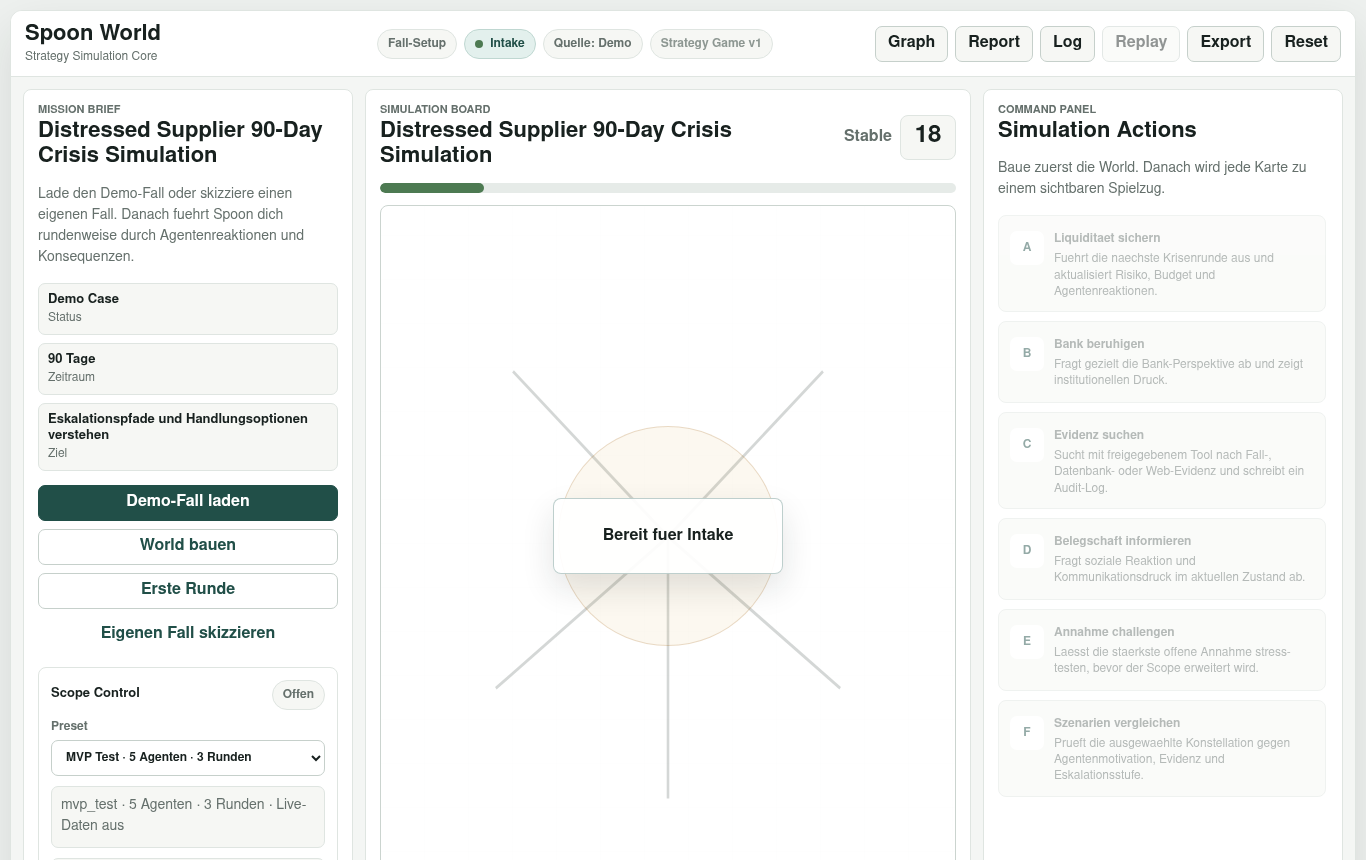Open the Eigenen Fall skizzieren link
The height and width of the screenshot is (860, 1366).
click(x=188, y=633)
